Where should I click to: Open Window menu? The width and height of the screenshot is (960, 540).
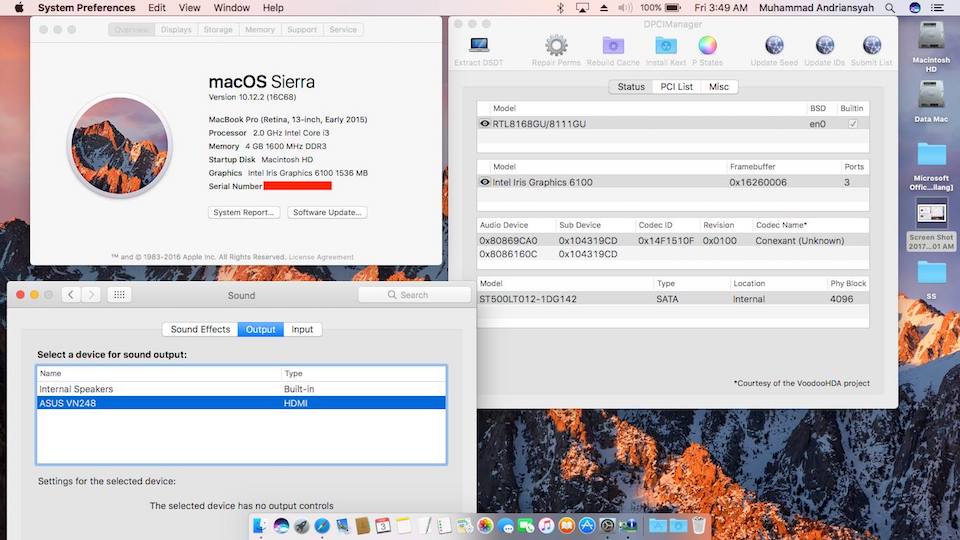231,8
